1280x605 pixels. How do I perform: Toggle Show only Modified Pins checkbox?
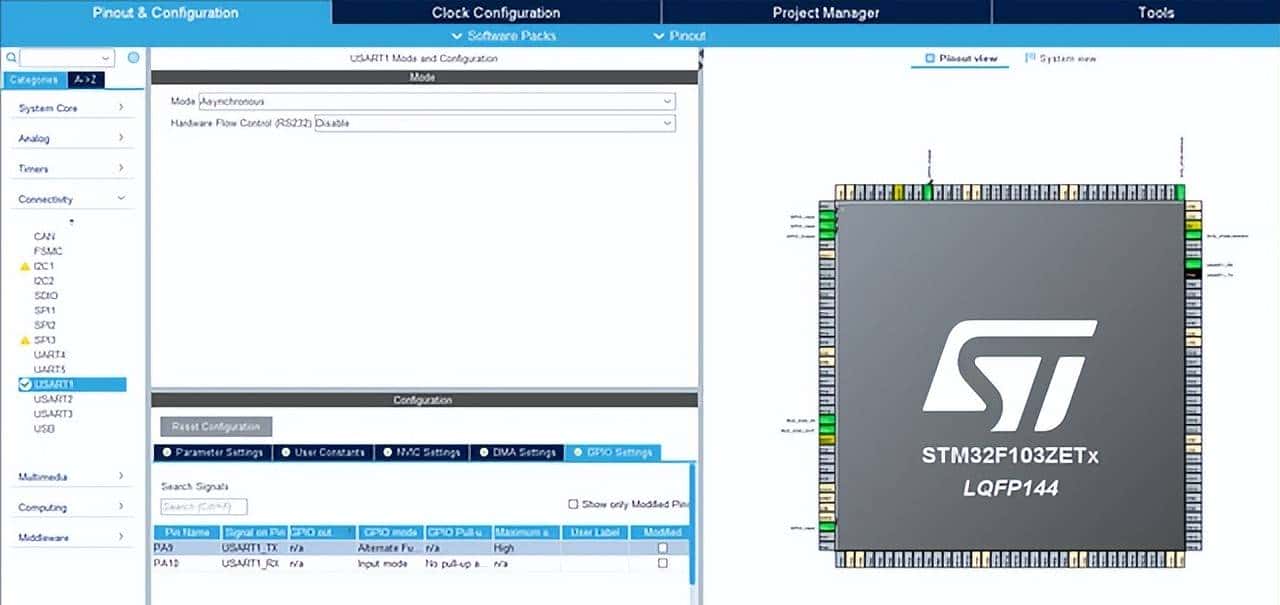[573, 504]
